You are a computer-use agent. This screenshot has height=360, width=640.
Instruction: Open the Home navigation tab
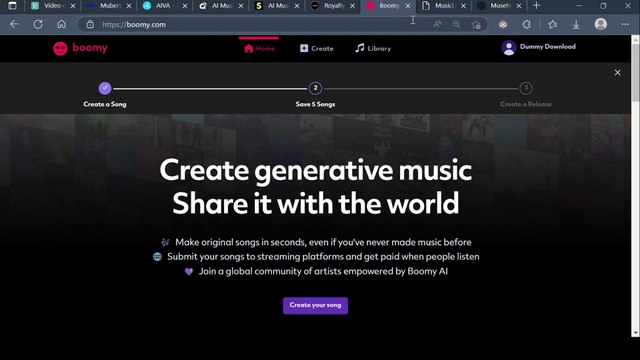point(259,49)
